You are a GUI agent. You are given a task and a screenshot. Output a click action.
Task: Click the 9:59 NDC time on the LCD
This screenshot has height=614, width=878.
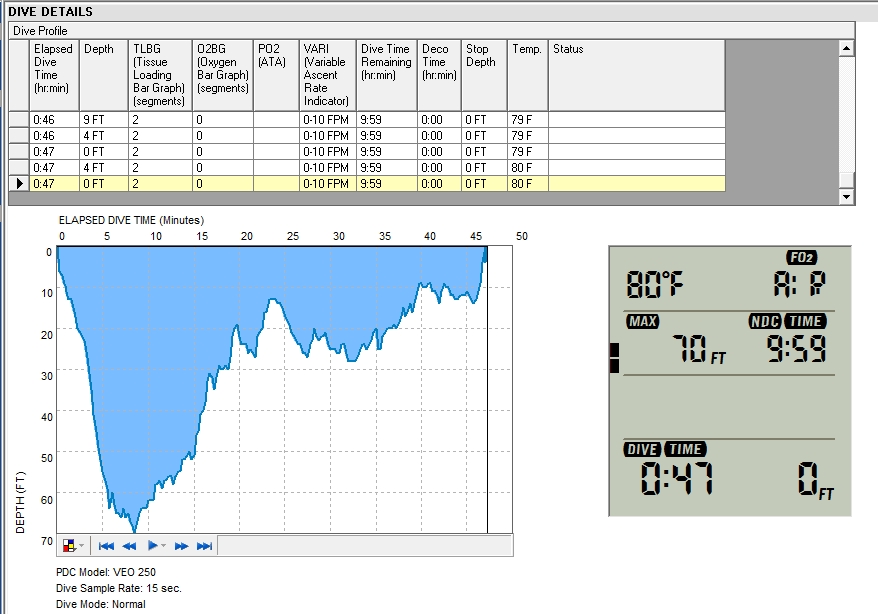796,348
